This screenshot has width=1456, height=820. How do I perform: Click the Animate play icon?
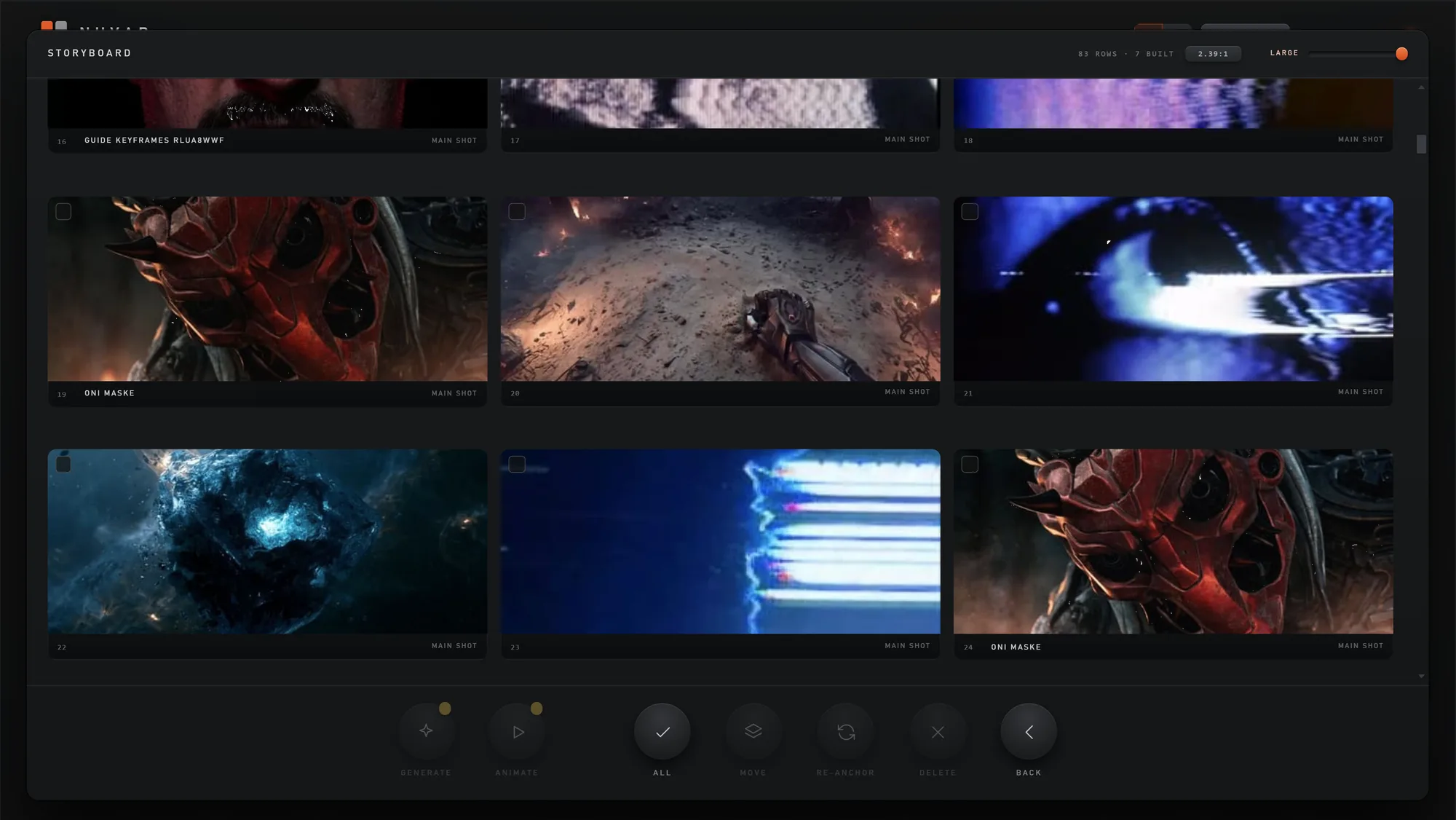tap(518, 731)
